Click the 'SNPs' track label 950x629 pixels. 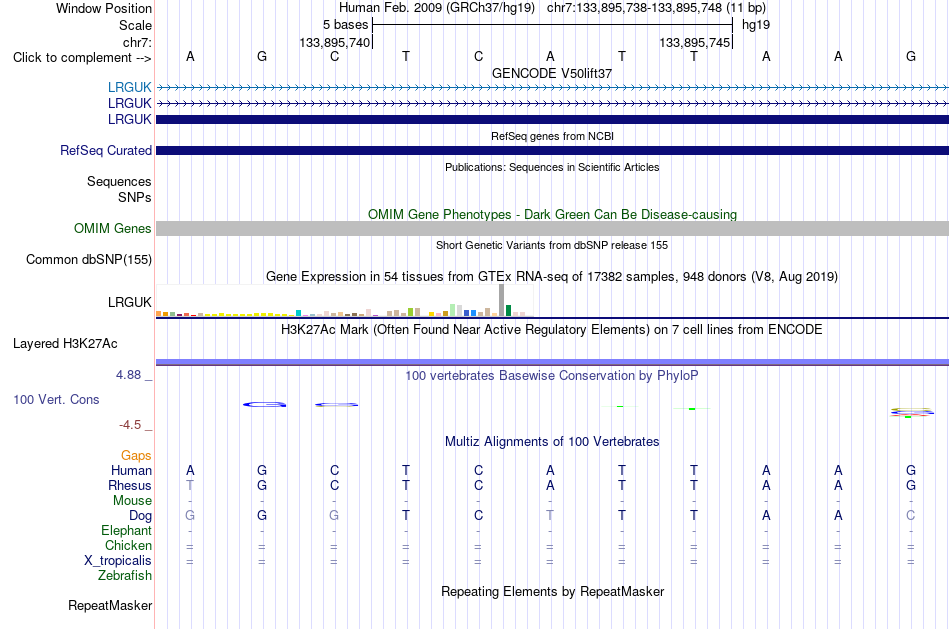pyautogui.click(x=135, y=197)
